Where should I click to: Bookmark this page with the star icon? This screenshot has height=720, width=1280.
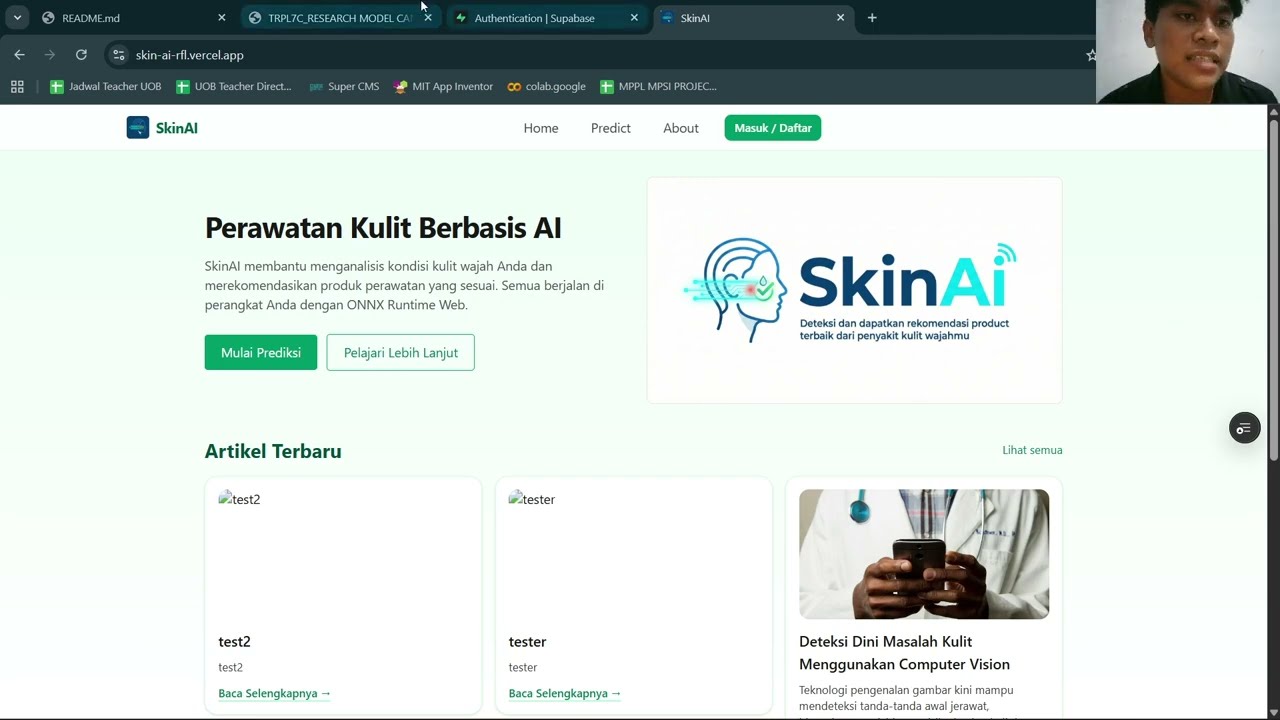[1090, 55]
